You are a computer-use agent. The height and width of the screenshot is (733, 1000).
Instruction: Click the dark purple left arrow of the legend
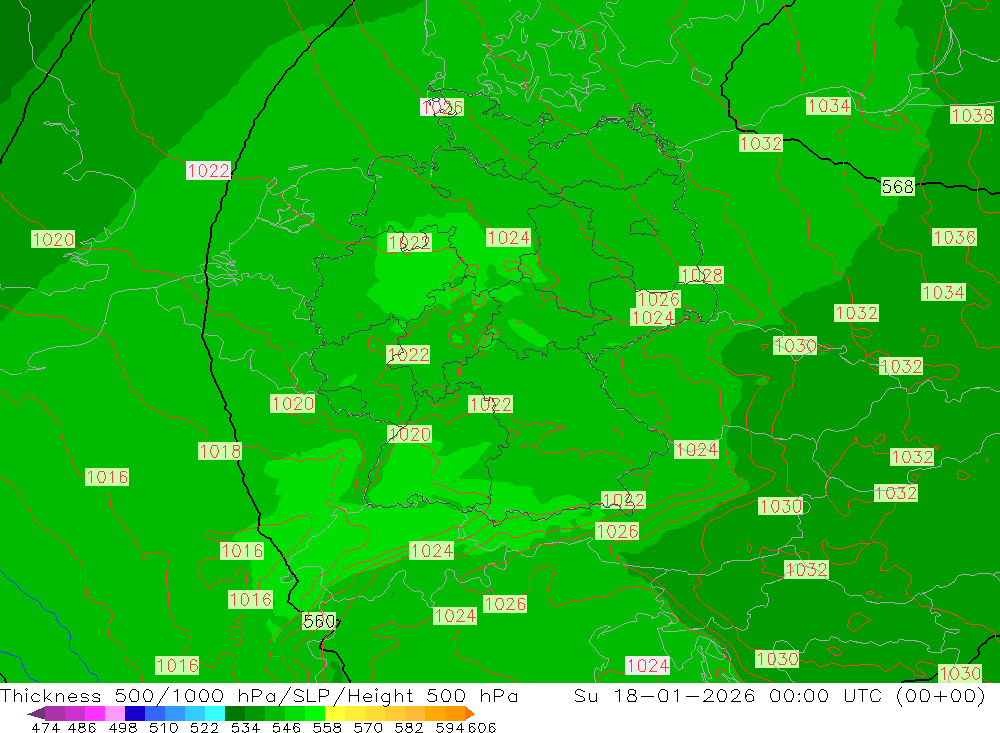[36, 713]
